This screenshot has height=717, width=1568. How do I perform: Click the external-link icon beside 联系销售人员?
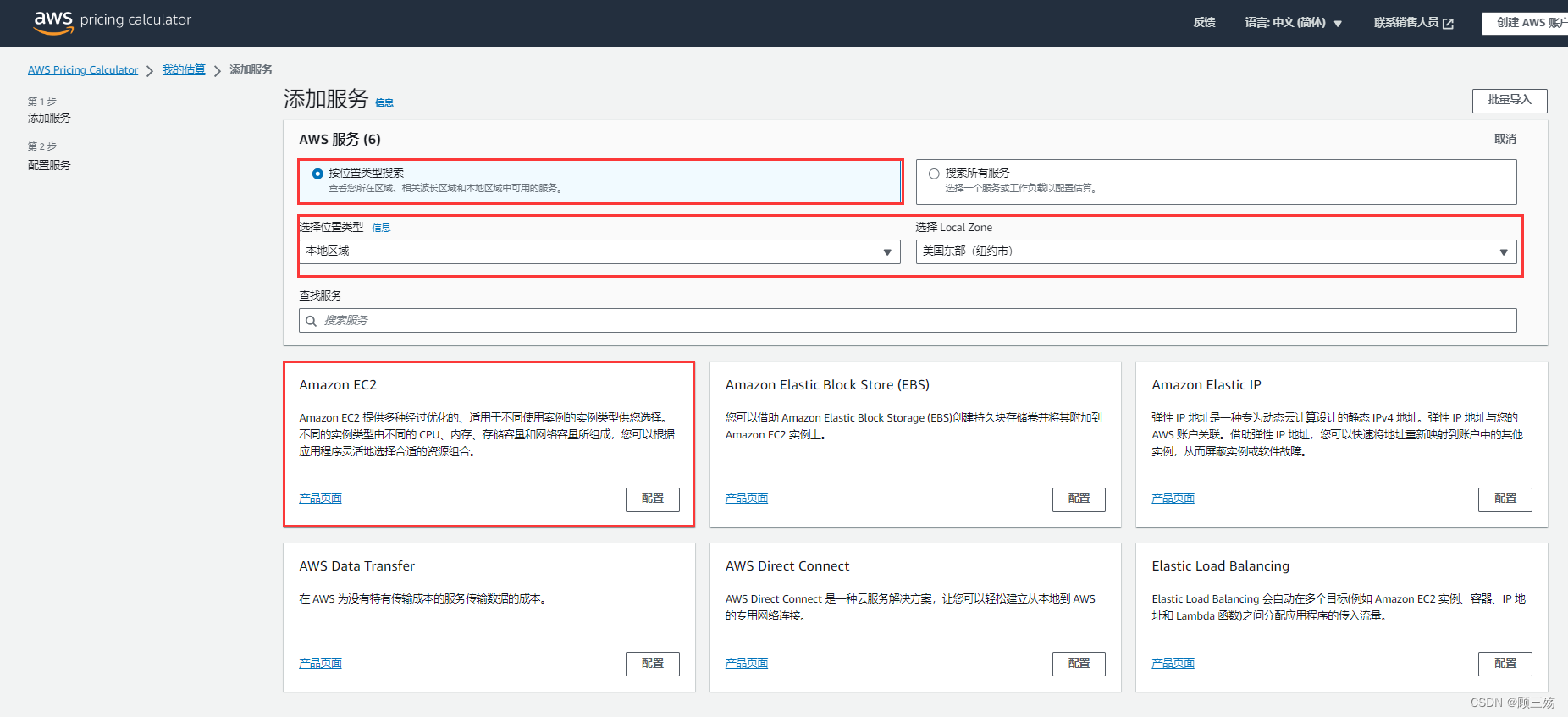(x=1448, y=24)
